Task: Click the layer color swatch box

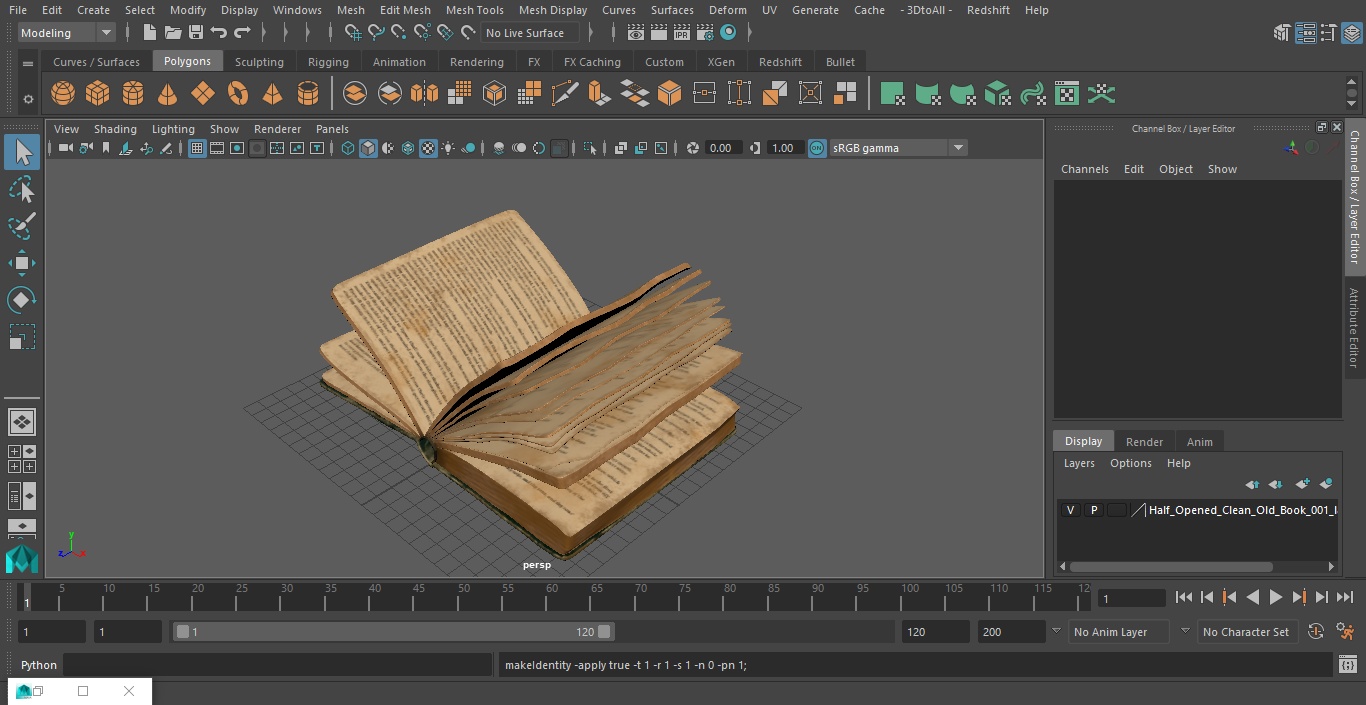Action: (1116, 510)
